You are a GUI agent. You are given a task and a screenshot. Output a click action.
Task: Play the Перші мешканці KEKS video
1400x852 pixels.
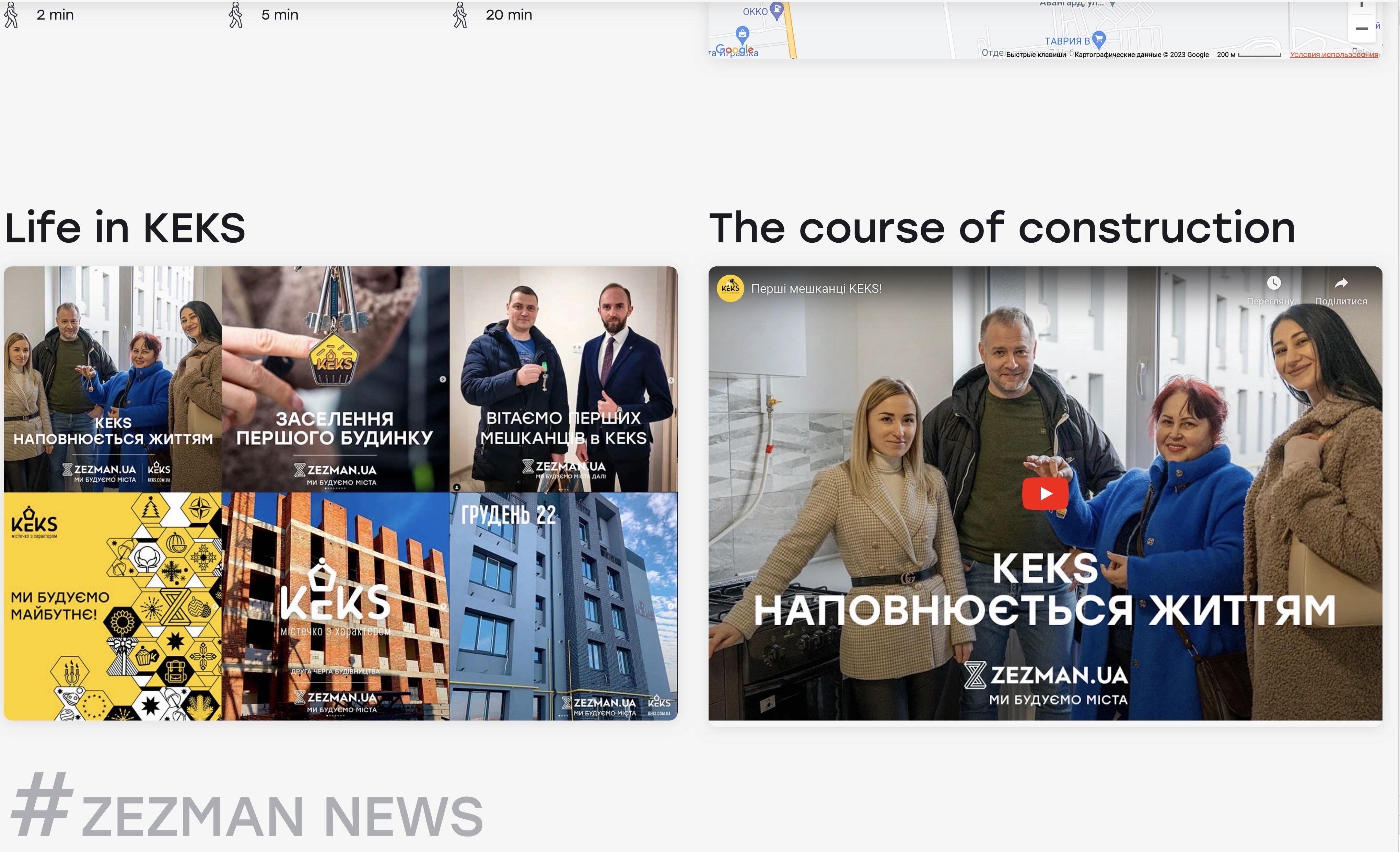coord(1045,493)
